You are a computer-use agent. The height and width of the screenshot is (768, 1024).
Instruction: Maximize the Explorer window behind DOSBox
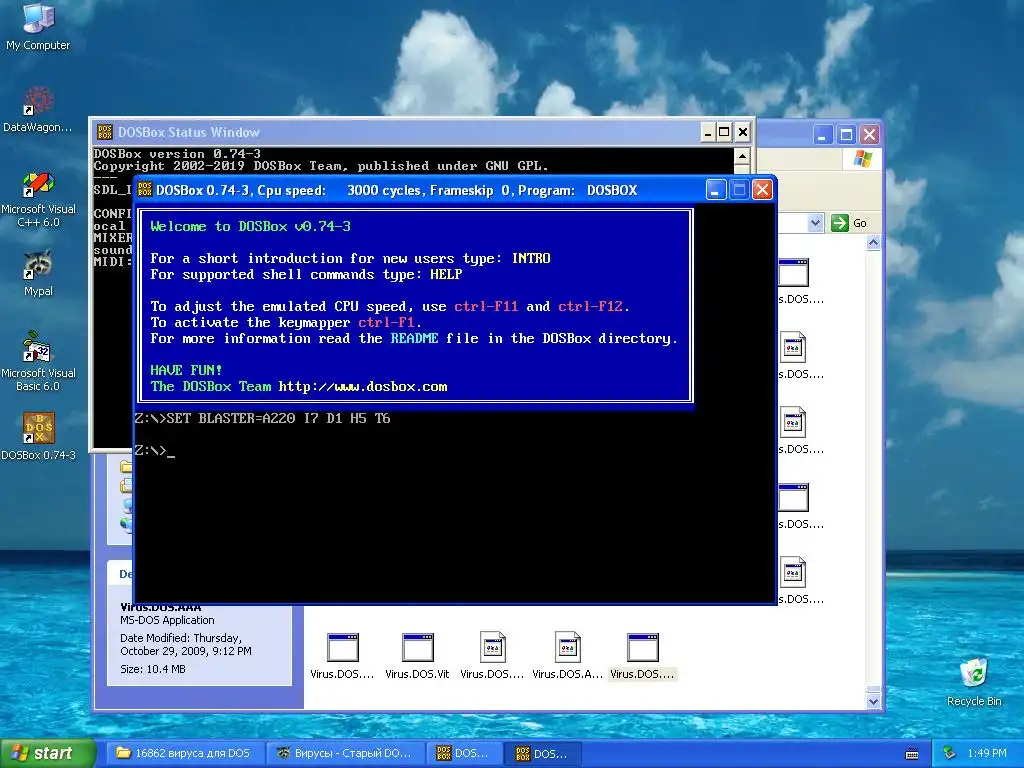coord(846,135)
